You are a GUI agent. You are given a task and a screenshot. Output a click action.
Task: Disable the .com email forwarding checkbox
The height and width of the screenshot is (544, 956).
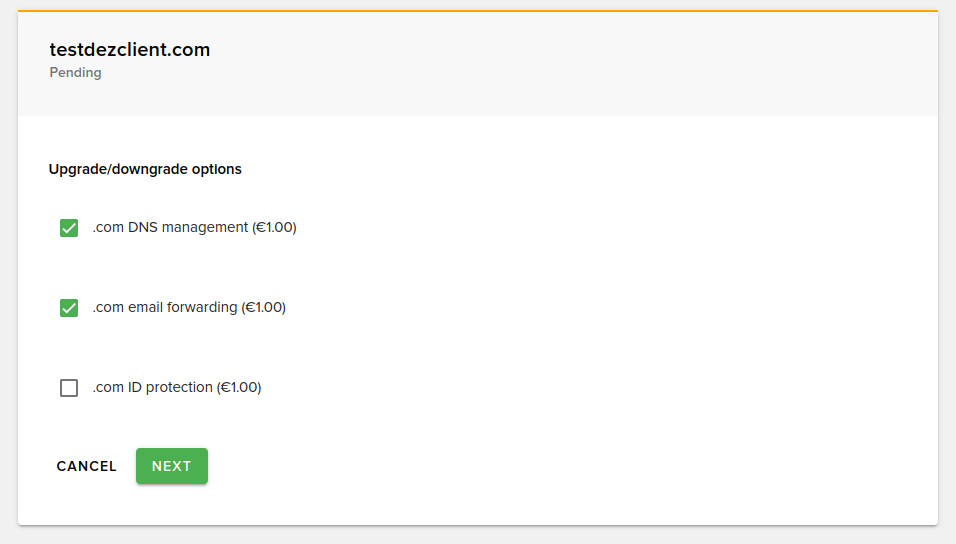tap(69, 308)
